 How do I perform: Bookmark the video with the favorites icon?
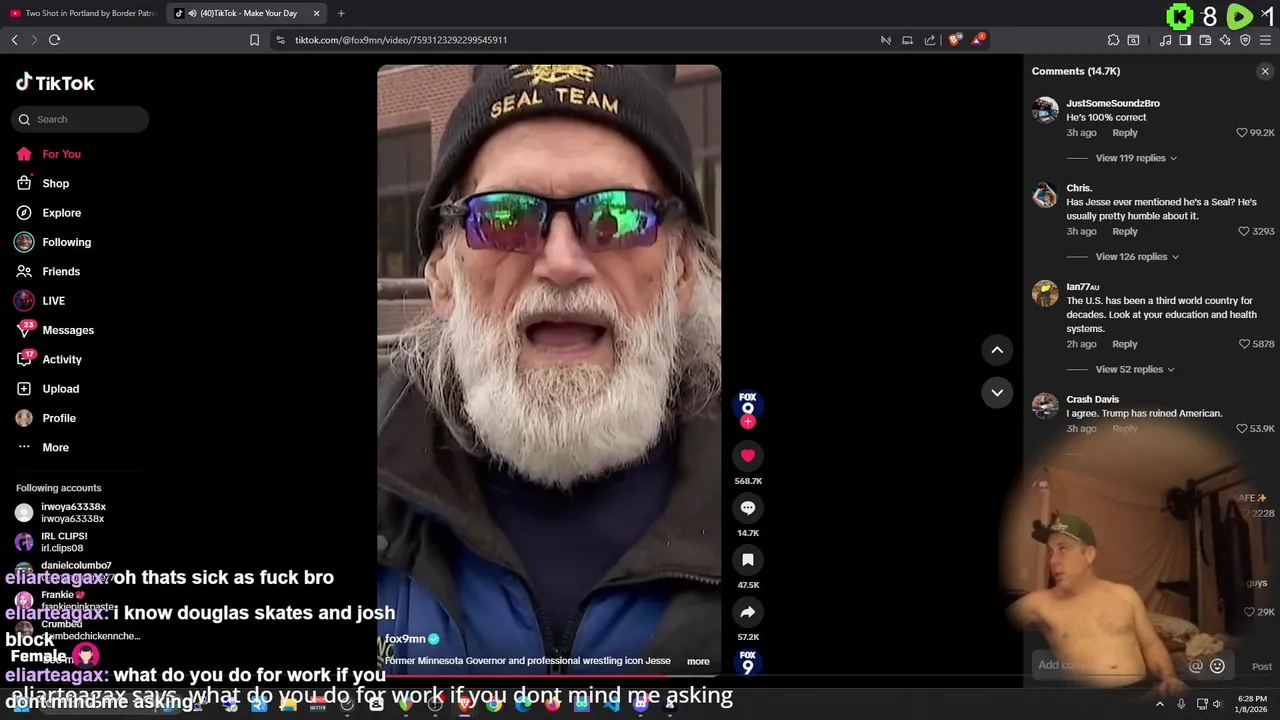click(747, 560)
